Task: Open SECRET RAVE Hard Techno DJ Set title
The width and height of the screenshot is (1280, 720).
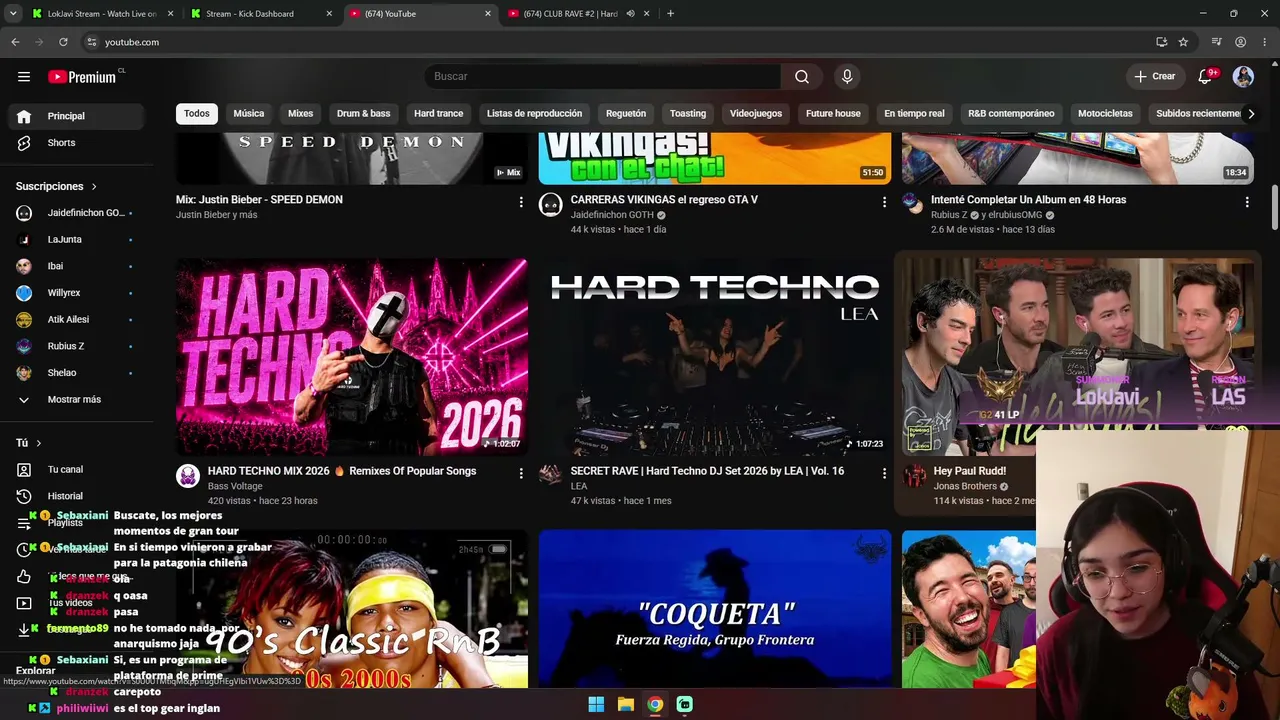Action: pyautogui.click(x=707, y=471)
